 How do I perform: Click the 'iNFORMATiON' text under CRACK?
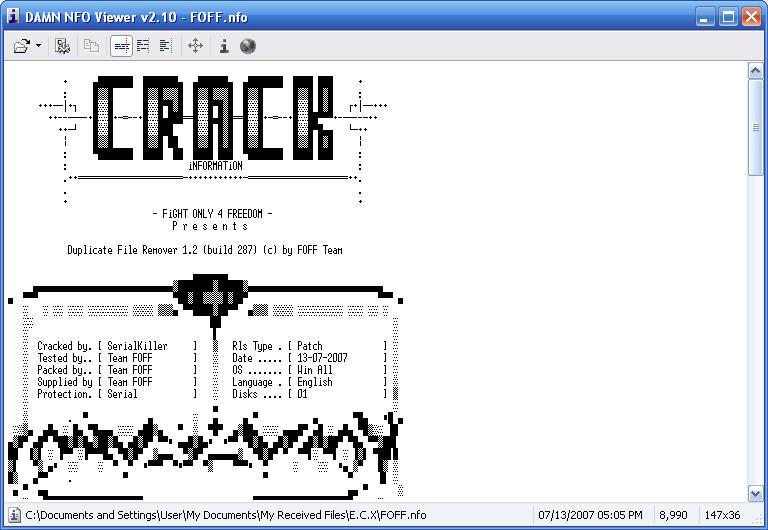coord(216,166)
